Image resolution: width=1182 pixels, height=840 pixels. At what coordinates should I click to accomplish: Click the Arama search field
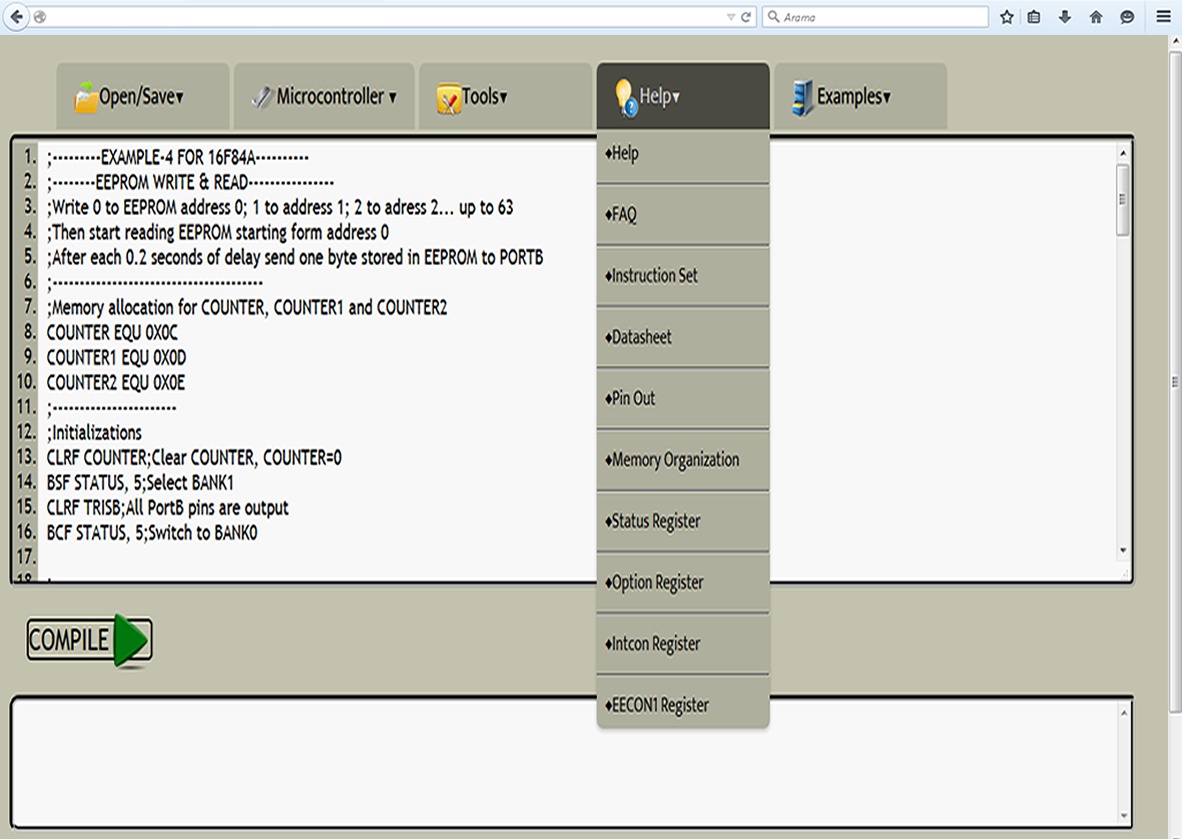(875, 17)
